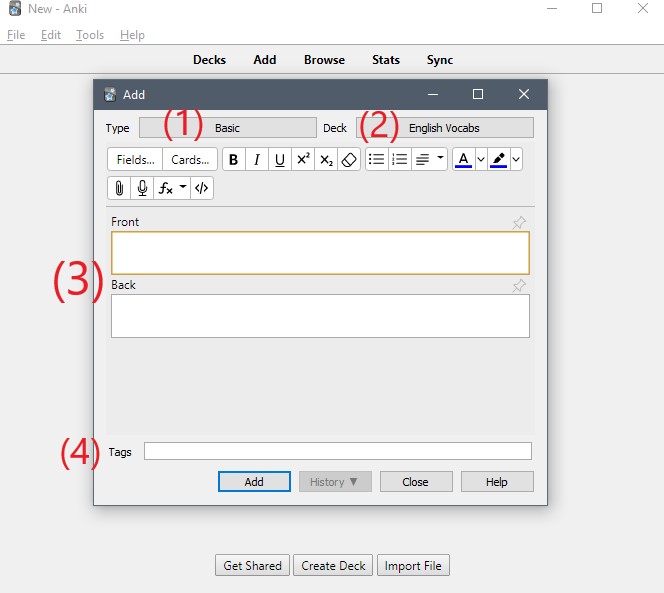Click the Create Deck button

pos(333,565)
